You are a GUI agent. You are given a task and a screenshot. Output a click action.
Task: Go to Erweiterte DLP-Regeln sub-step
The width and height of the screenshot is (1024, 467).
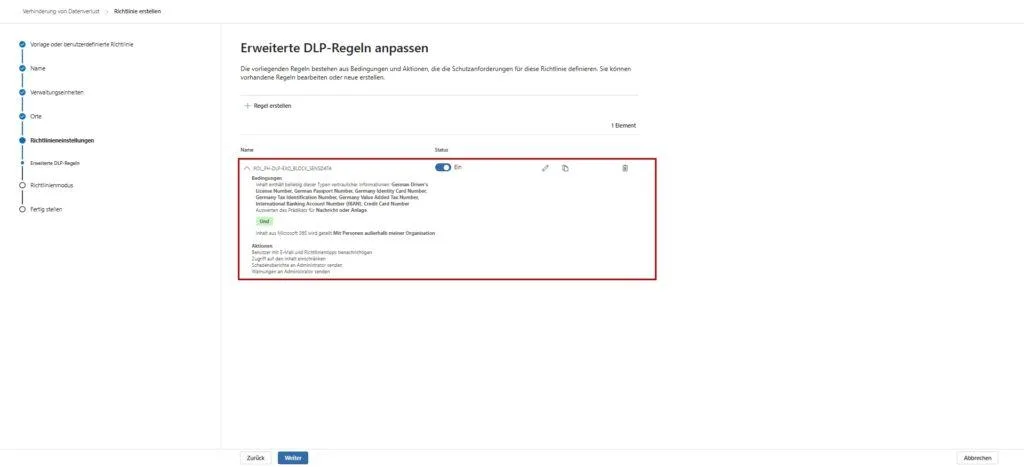point(55,162)
